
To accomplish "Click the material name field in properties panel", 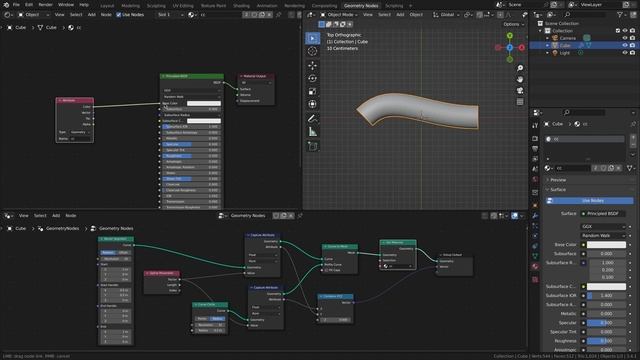I will tap(572, 168).
